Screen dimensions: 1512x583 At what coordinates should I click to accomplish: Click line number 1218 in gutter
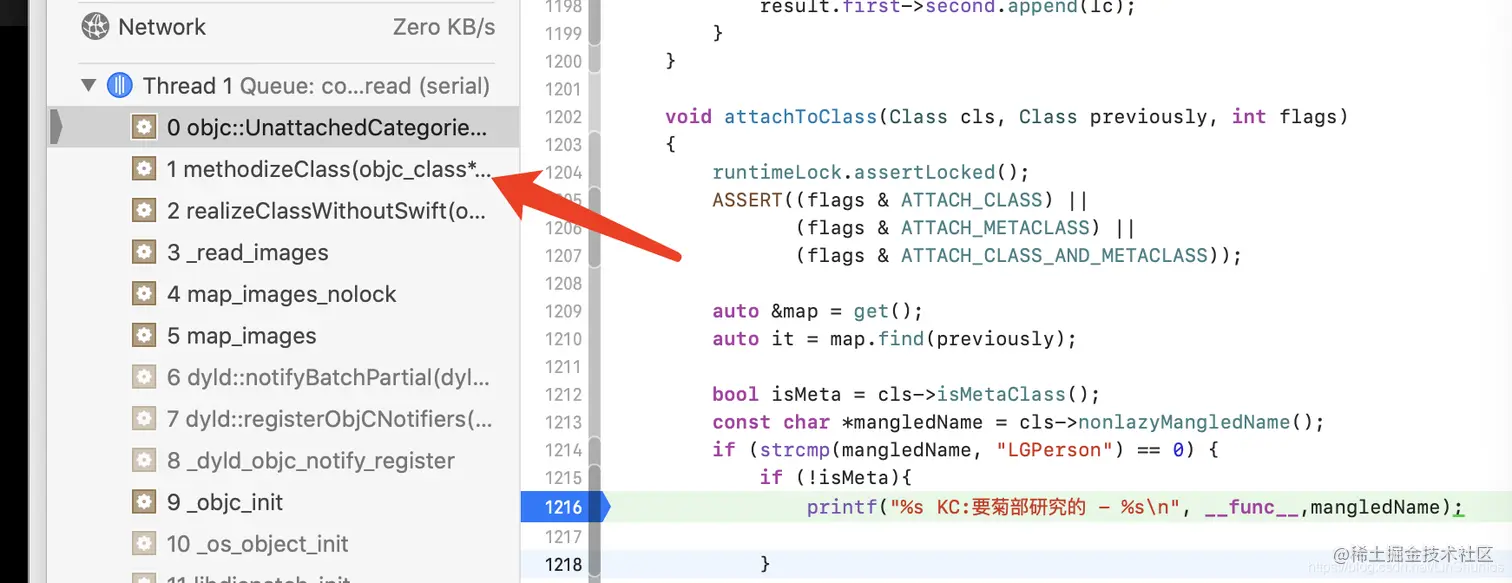(x=563, y=564)
